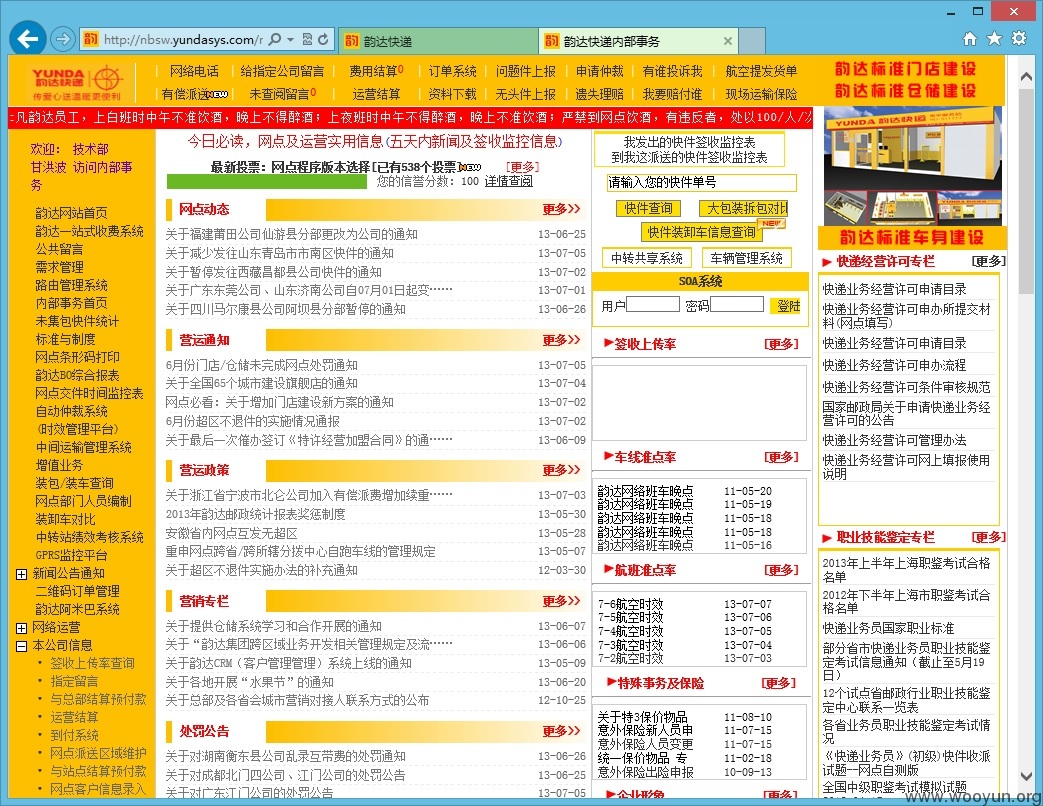This screenshot has width=1043, height=806.
Task: Open 路由管理系统 in sidebar
Action: coord(71,285)
